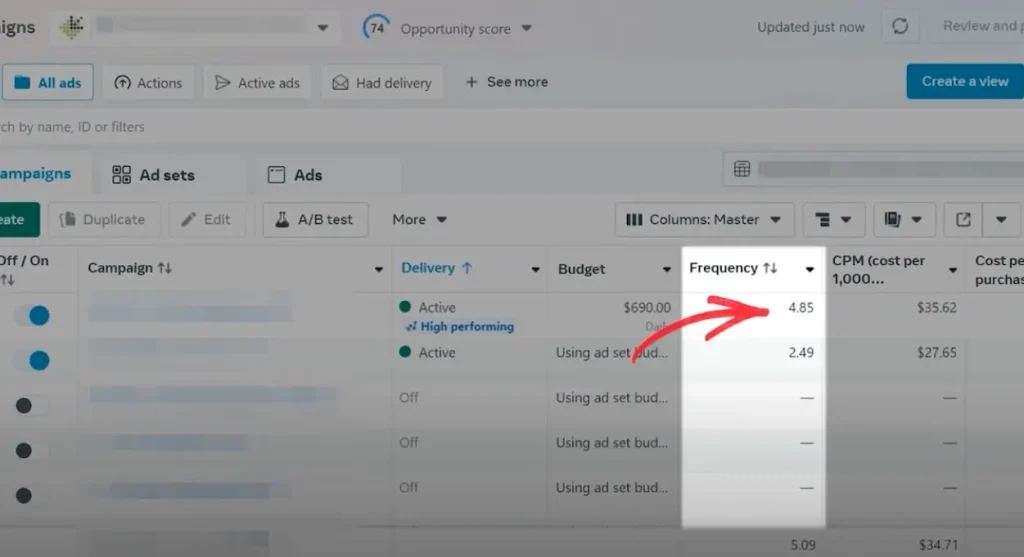Sort by the Off / On arrows

[x=7, y=280]
